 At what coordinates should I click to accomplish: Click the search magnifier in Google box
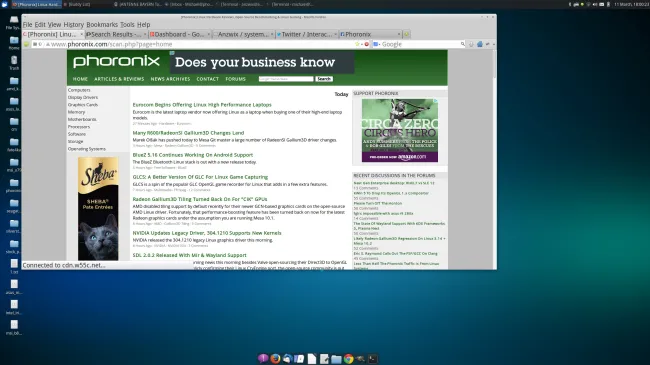[x=463, y=44]
